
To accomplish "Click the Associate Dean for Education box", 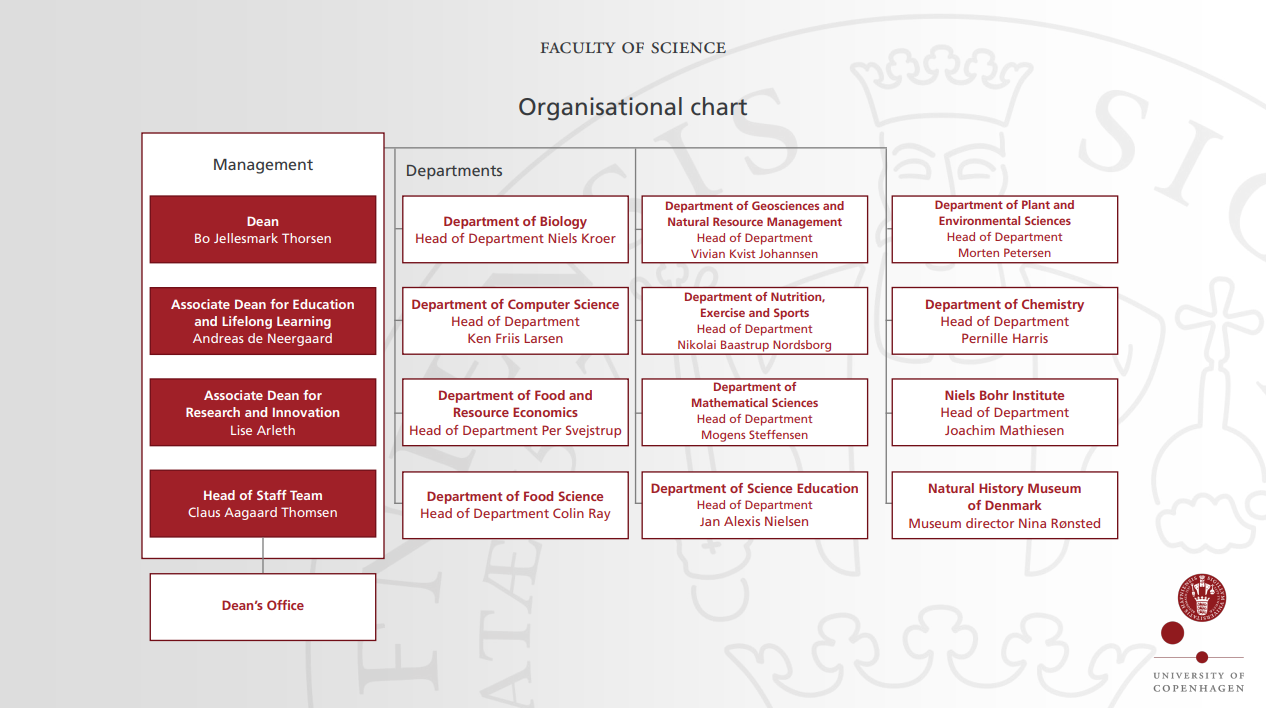I will coord(262,320).
